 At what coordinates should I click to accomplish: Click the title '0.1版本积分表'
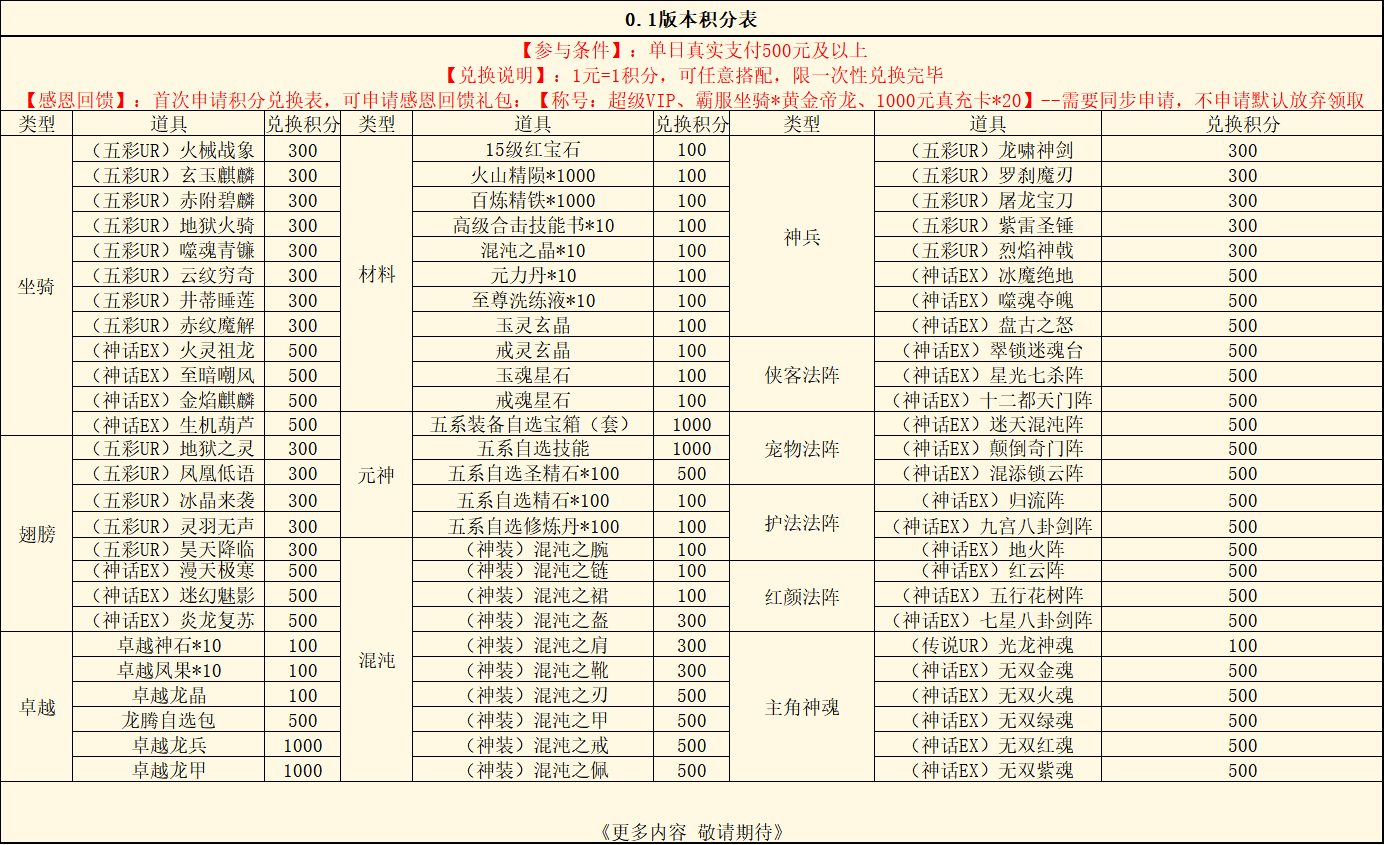[x=691, y=19]
